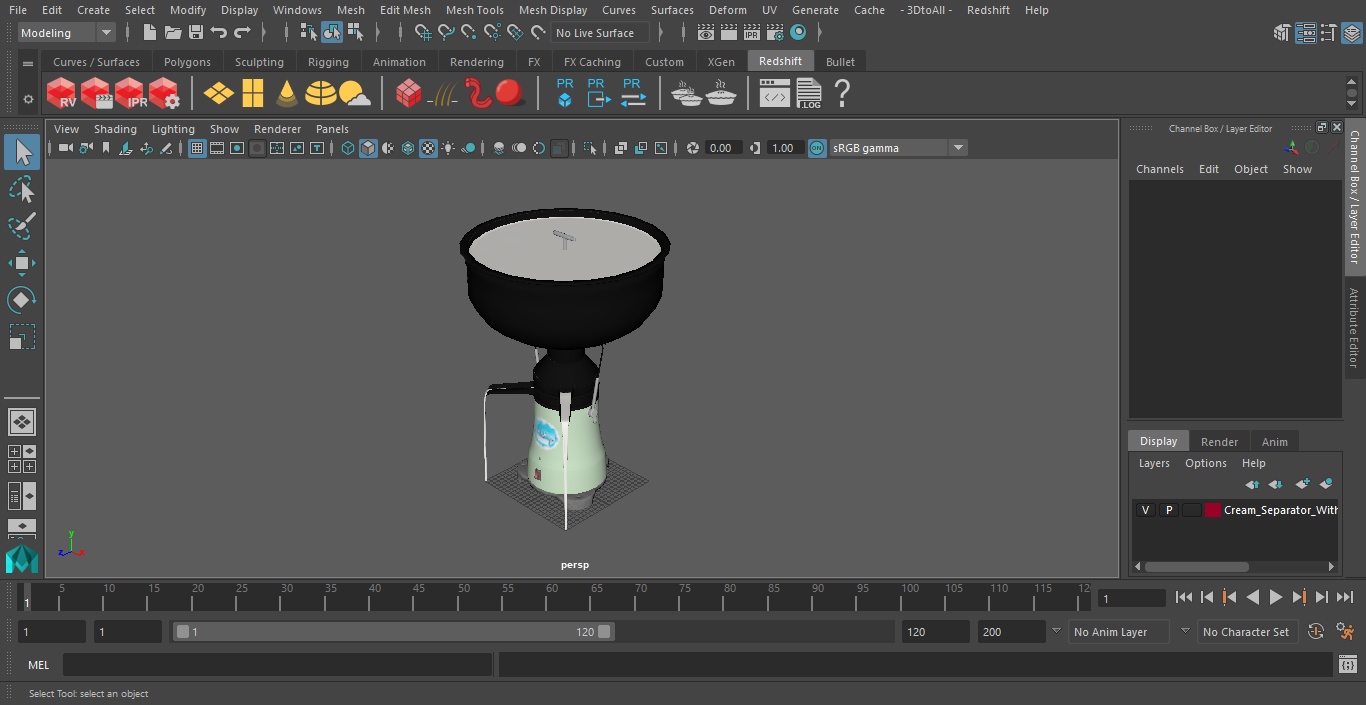
Task: Toggle the P playback box on layer
Action: click(1168, 510)
